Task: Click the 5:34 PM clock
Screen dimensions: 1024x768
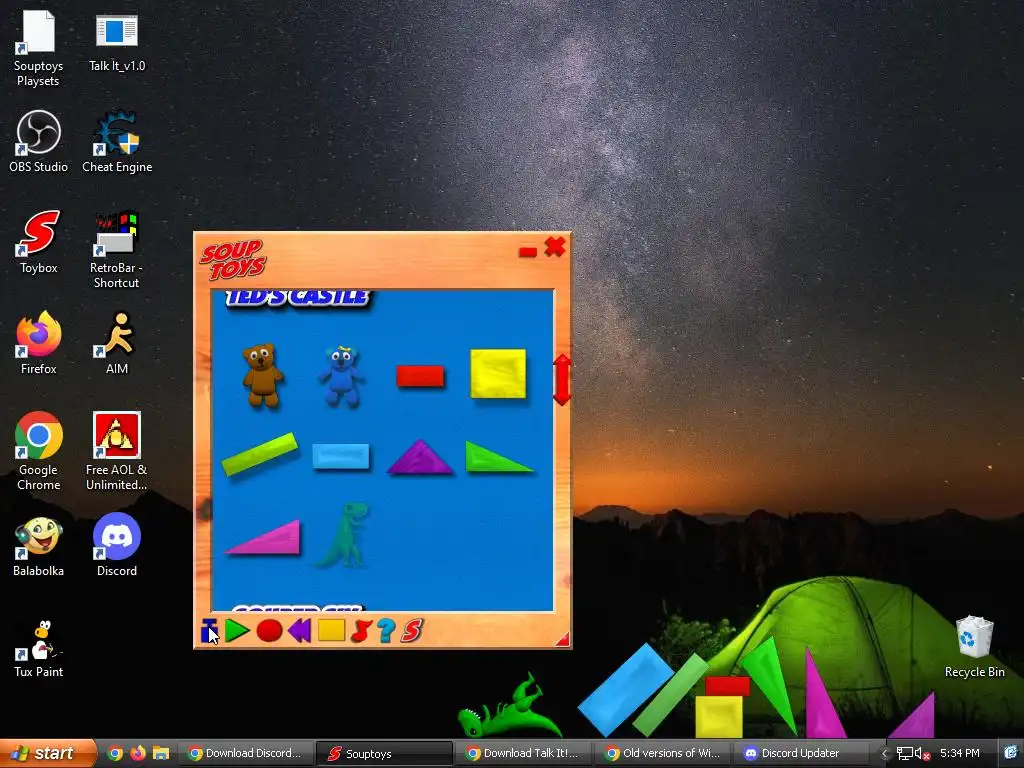Action: click(x=959, y=753)
